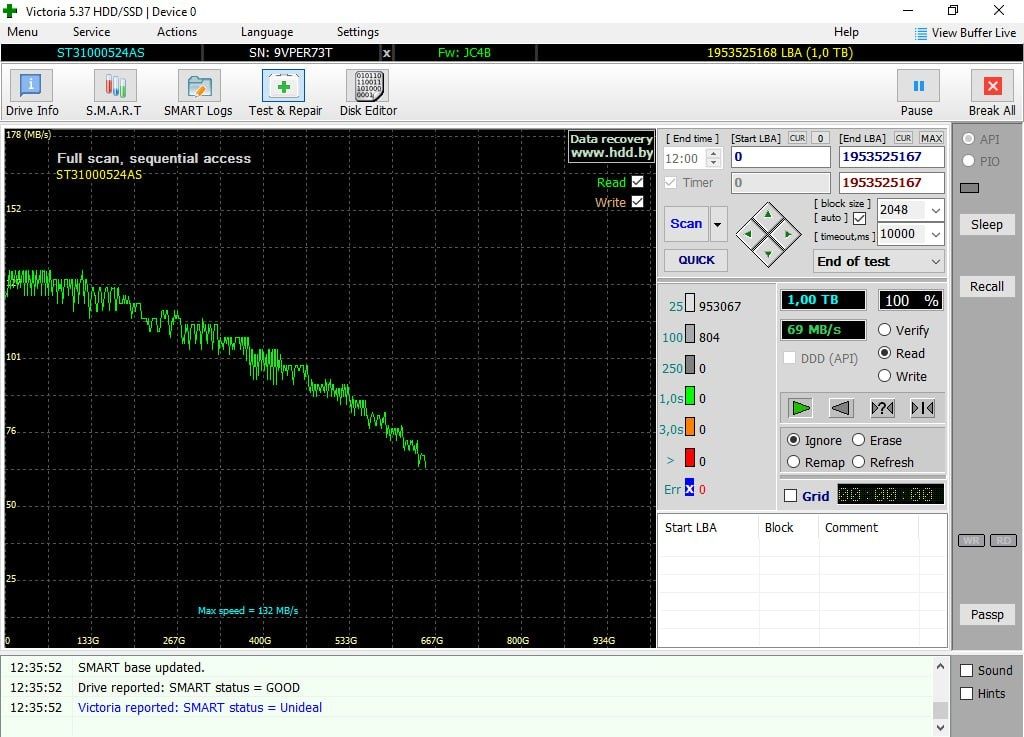Click the RD indicator

tap(1003, 541)
